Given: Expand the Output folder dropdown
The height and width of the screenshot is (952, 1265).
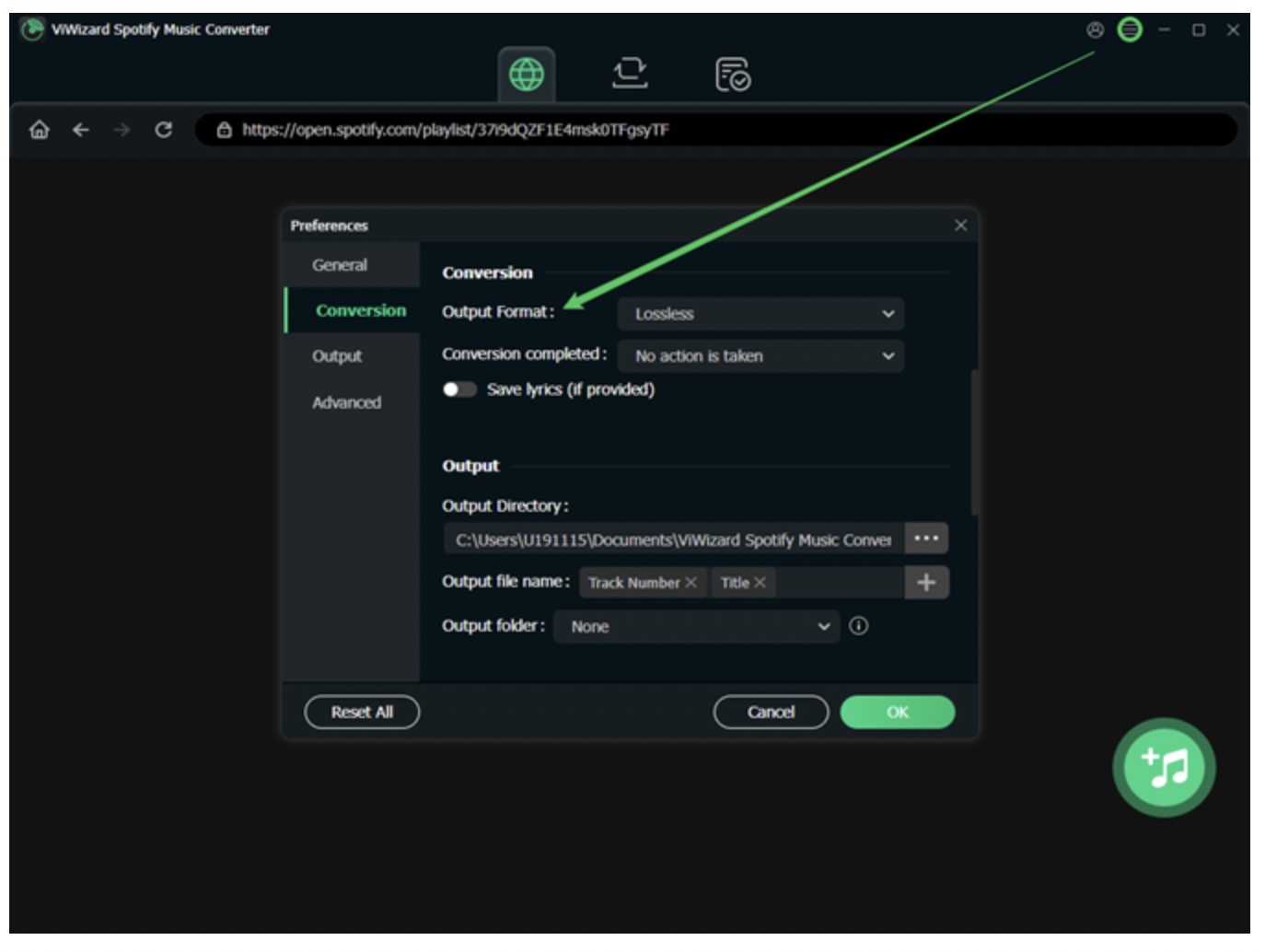Looking at the screenshot, I should 696,627.
